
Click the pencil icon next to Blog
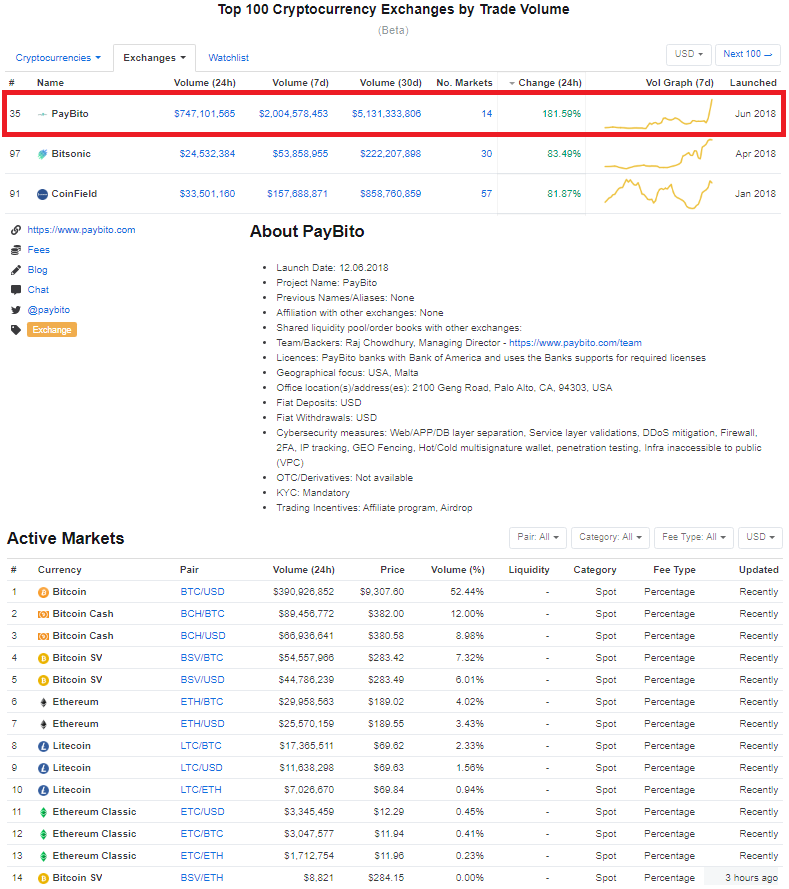[16, 270]
